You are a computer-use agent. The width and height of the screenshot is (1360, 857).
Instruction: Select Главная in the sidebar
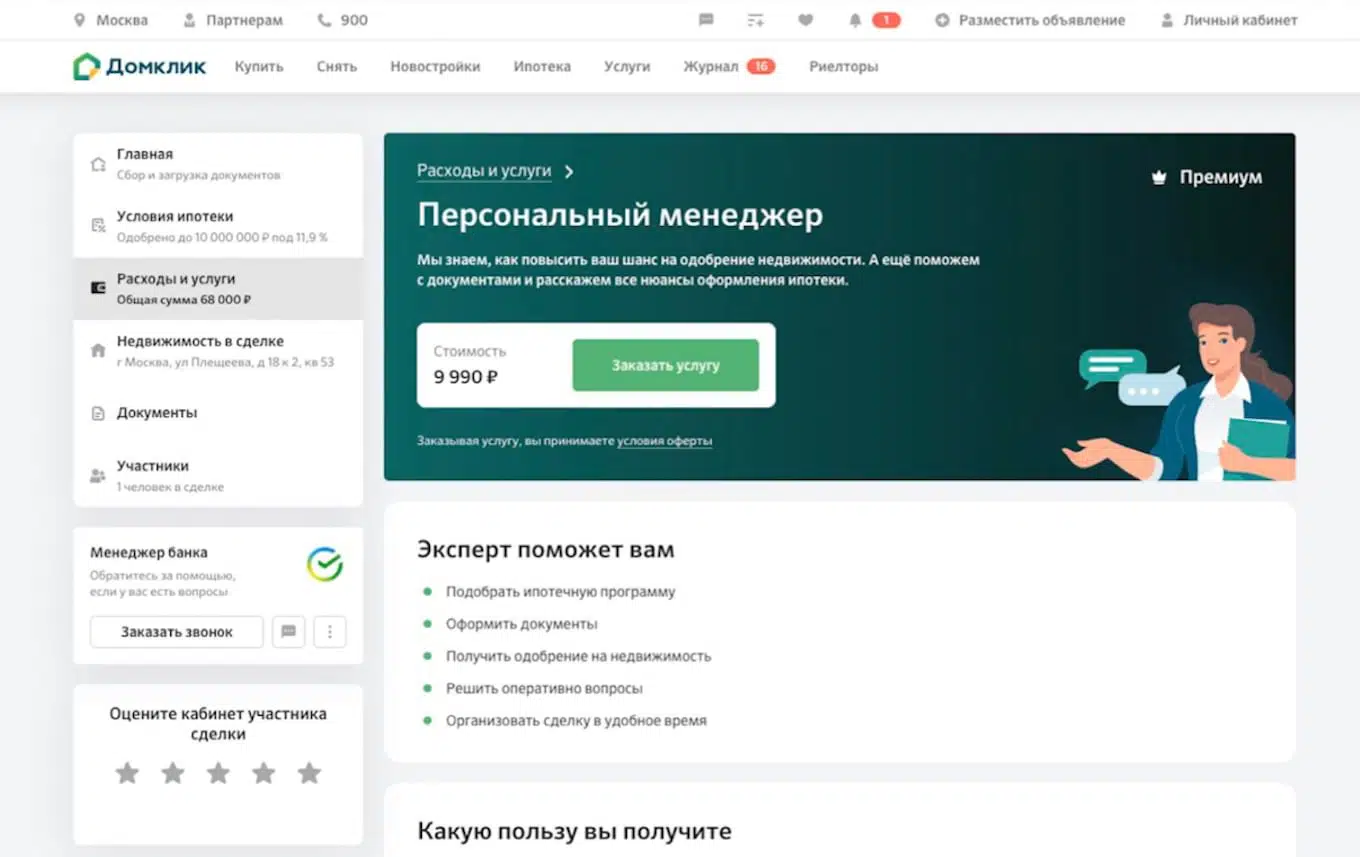click(218, 164)
